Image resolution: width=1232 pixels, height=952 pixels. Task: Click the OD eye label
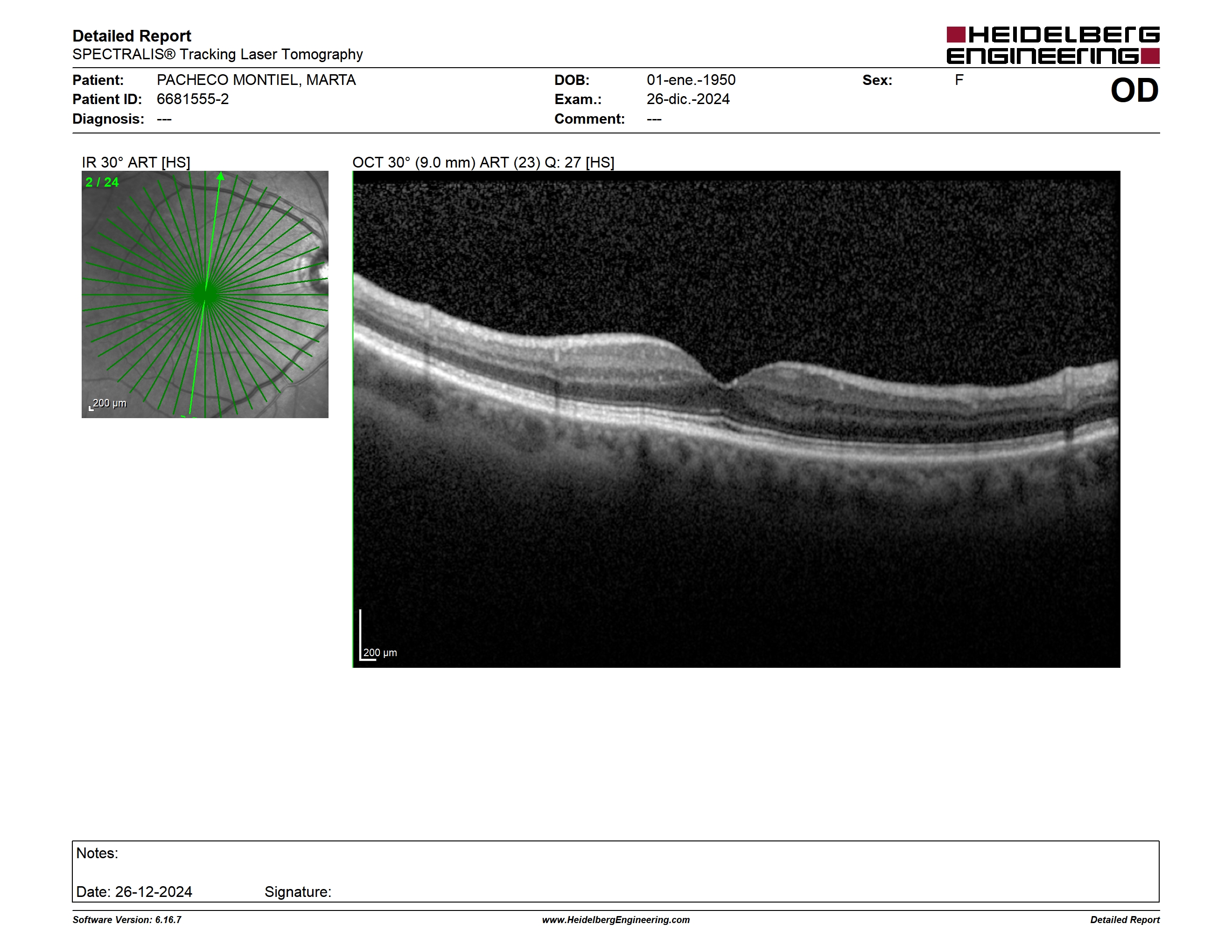click(1134, 90)
